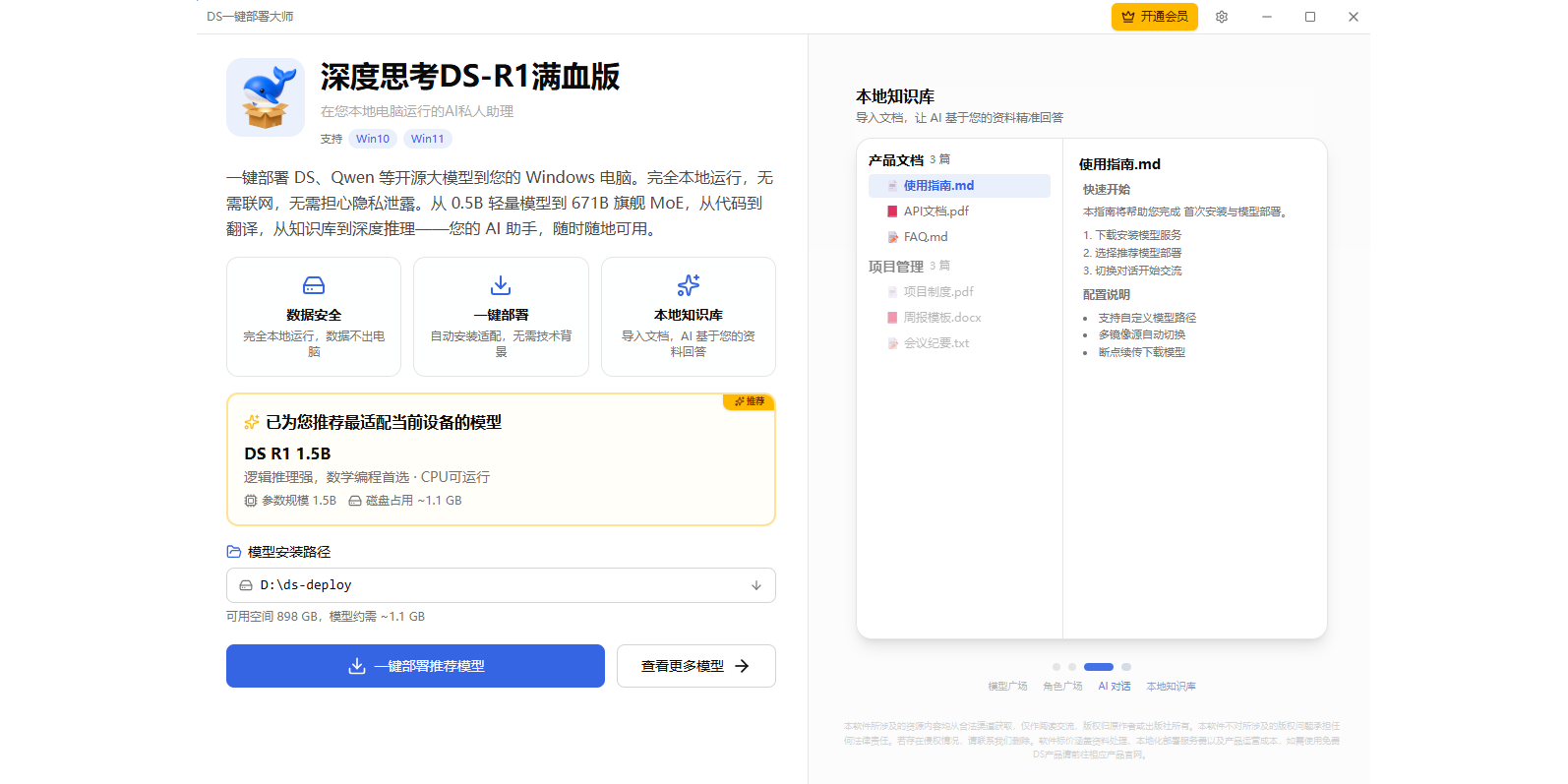
Task: Click 本地知识库 heading on right panel
Action: click(x=895, y=96)
